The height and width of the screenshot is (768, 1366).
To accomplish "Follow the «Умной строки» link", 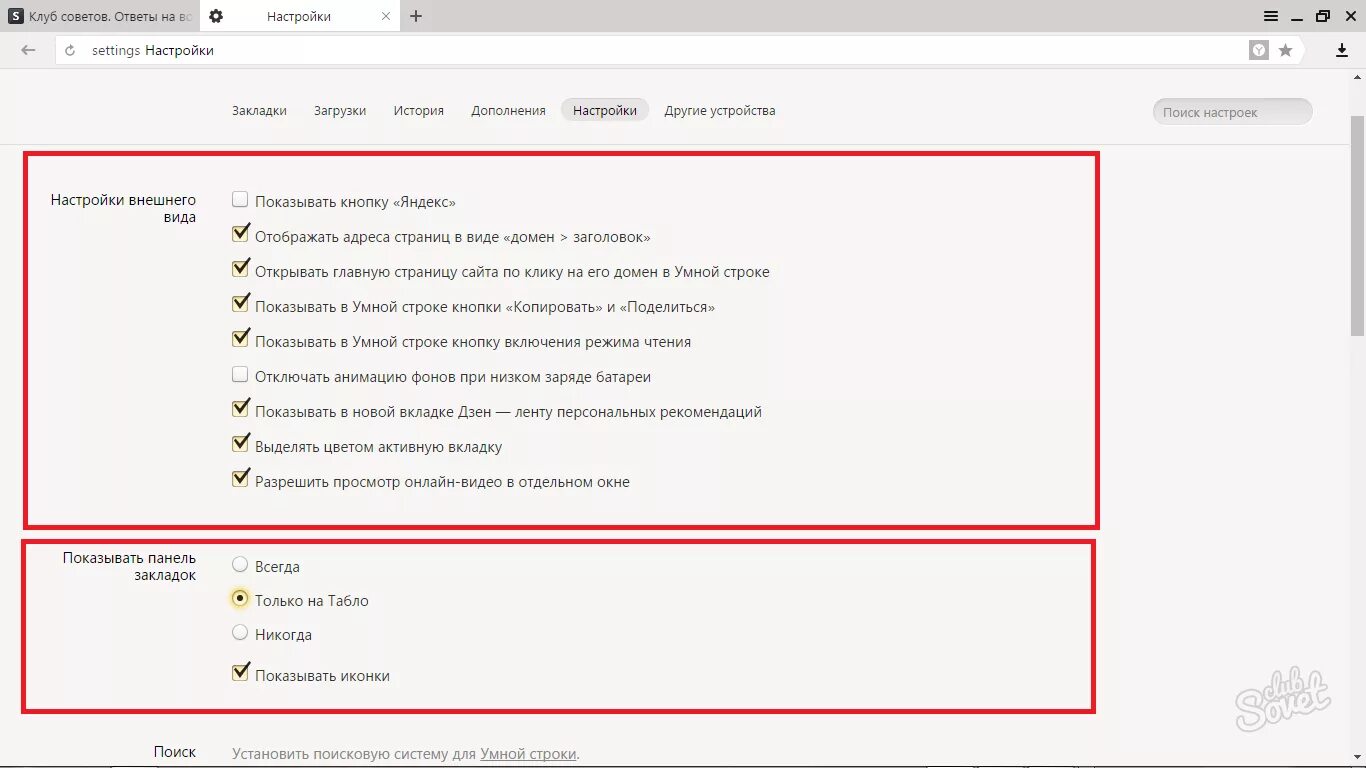I will [529, 754].
